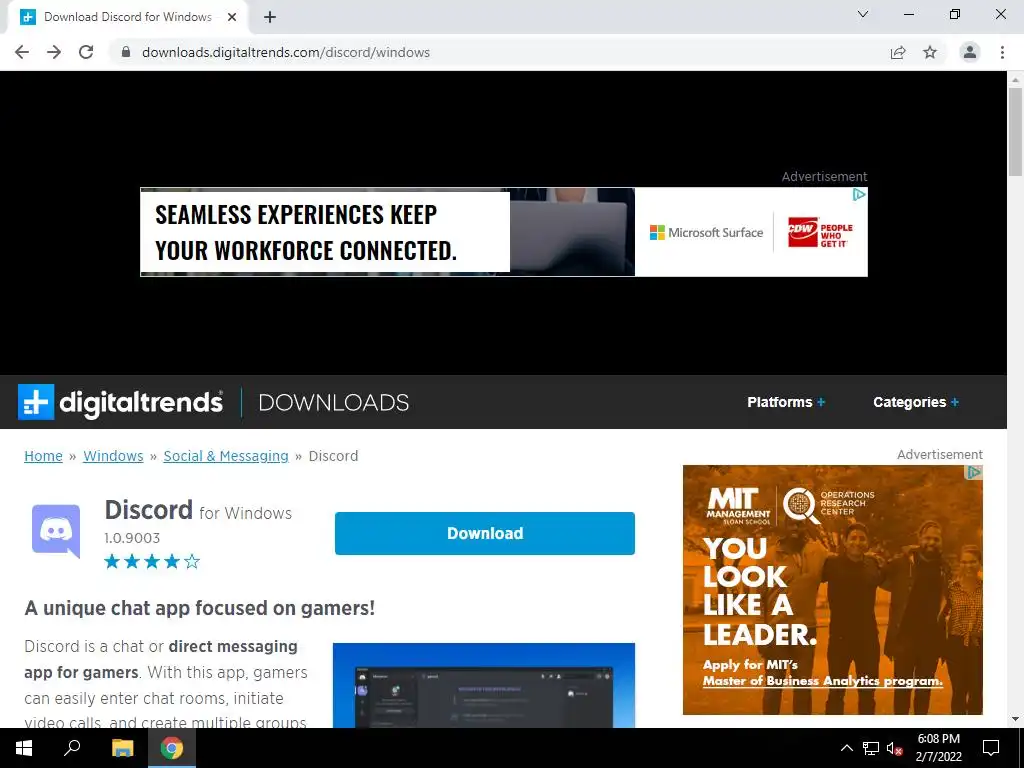The image size is (1024, 768).
Task: Open File Explorer from the taskbar
Action: click(122, 748)
